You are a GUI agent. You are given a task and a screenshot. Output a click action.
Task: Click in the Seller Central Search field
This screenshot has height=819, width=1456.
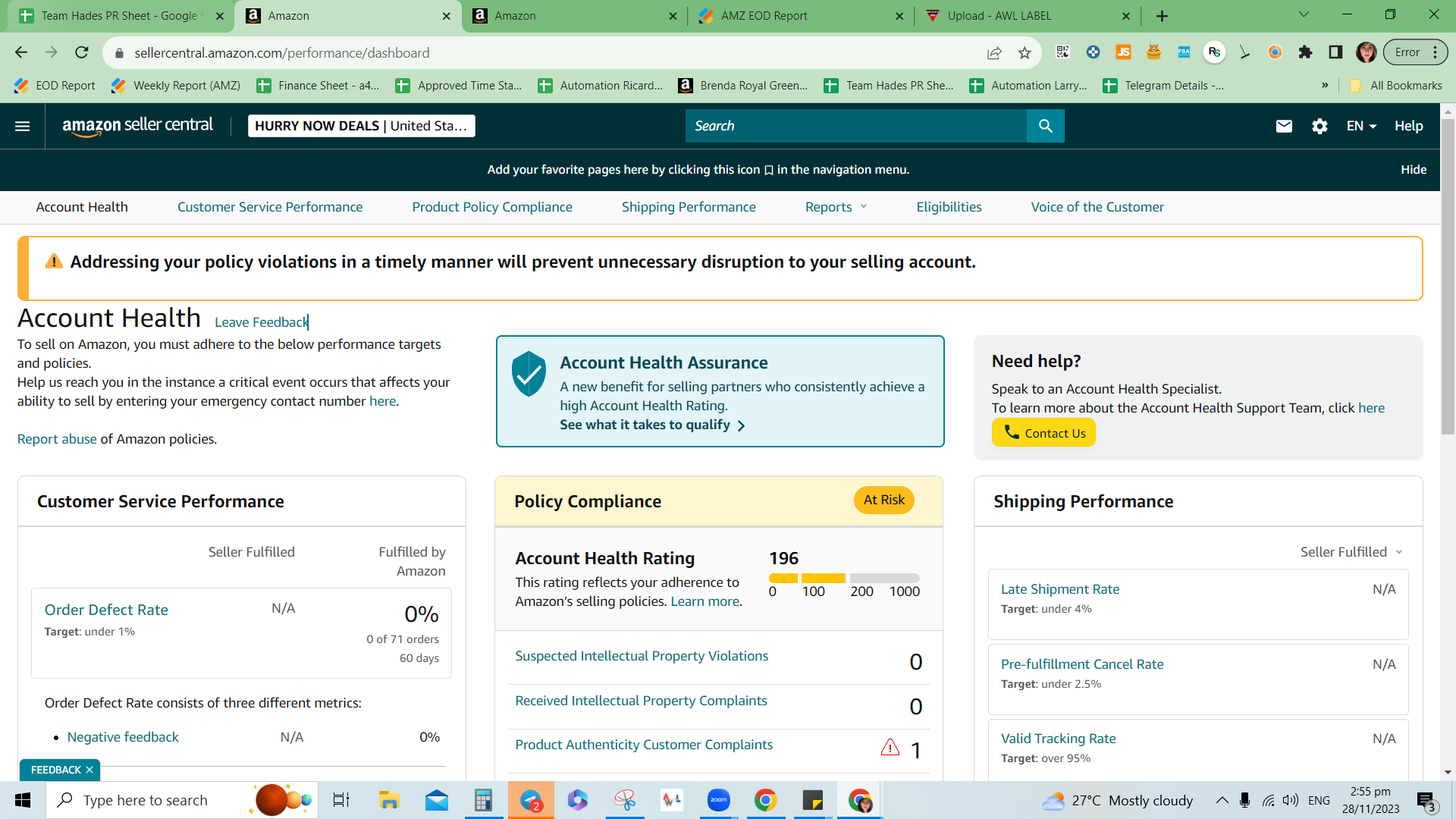pyautogui.click(x=856, y=126)
